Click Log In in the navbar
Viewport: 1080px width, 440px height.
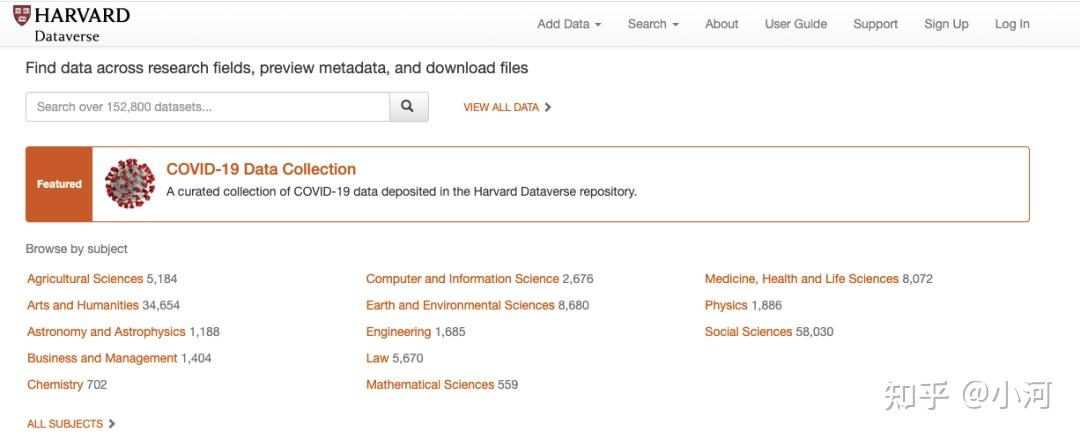(1012, 24)
